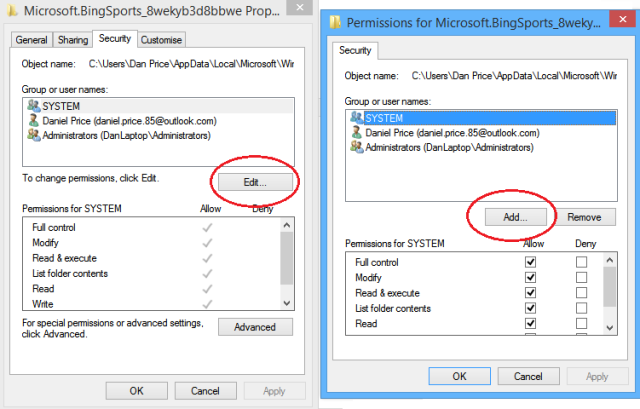Select Administrators group icon in Permissions dialog

point(356,147)
